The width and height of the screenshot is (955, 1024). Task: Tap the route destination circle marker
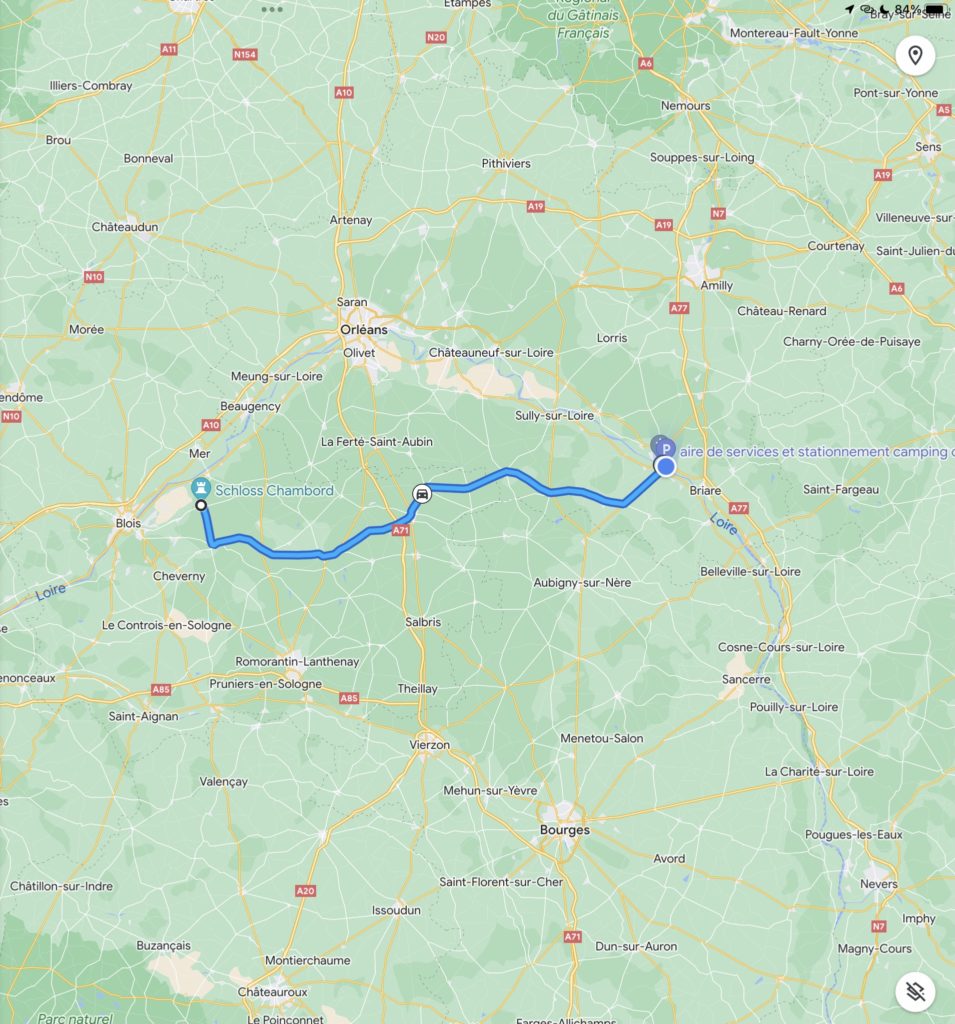pyautogui.click(x=201, y=505)
